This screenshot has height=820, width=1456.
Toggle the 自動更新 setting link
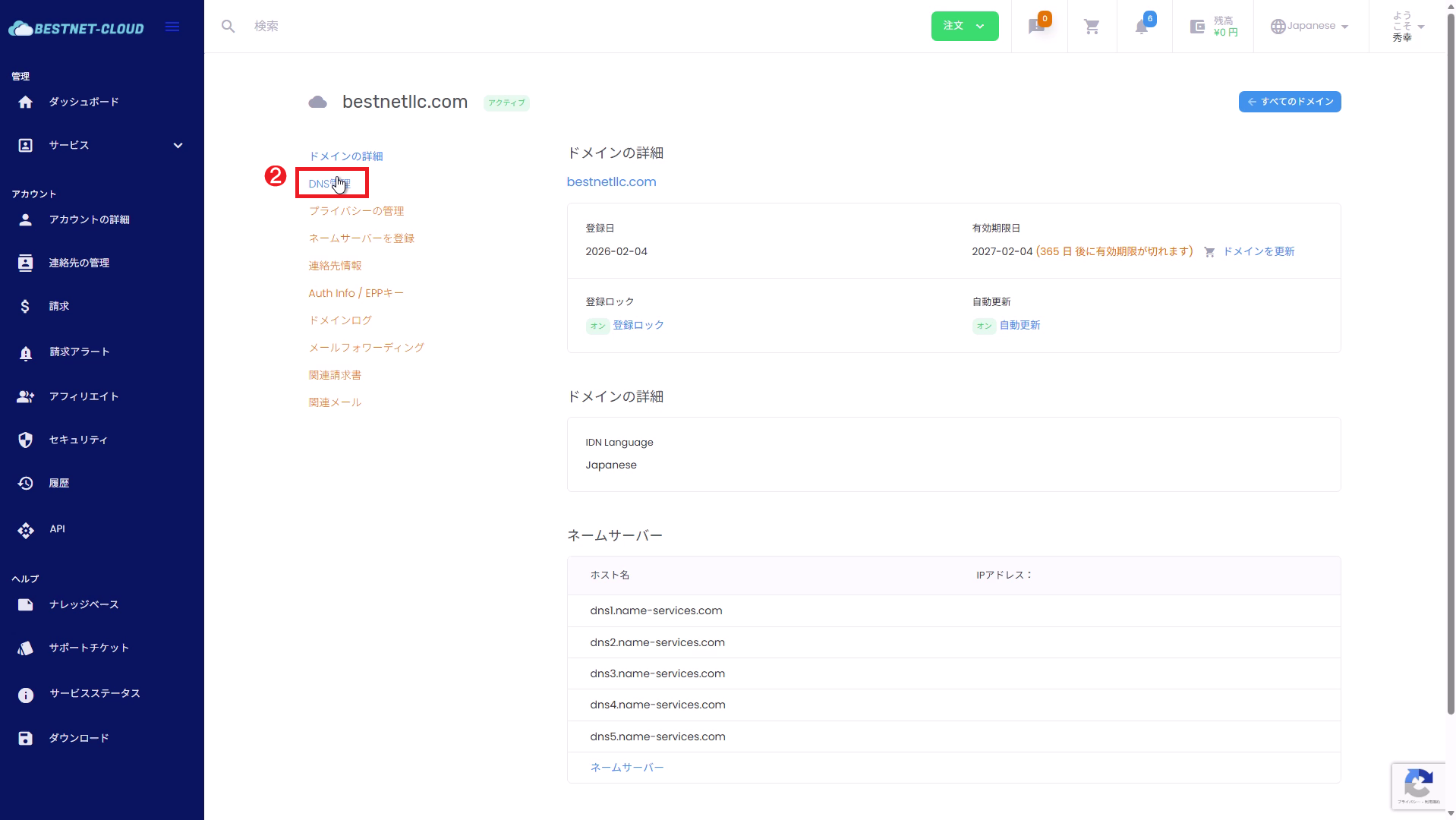click(1020, 325)
